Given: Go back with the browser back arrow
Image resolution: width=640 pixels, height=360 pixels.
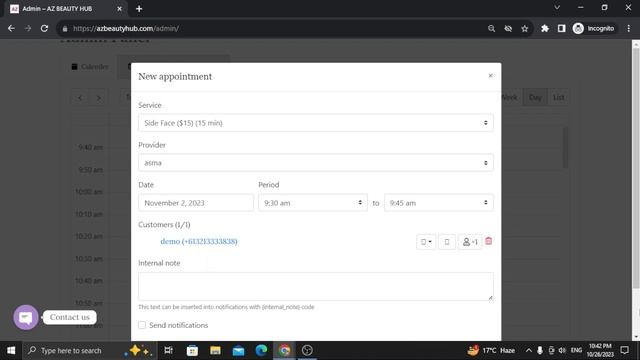Looking at the screenshot, I should coord(11,29).
